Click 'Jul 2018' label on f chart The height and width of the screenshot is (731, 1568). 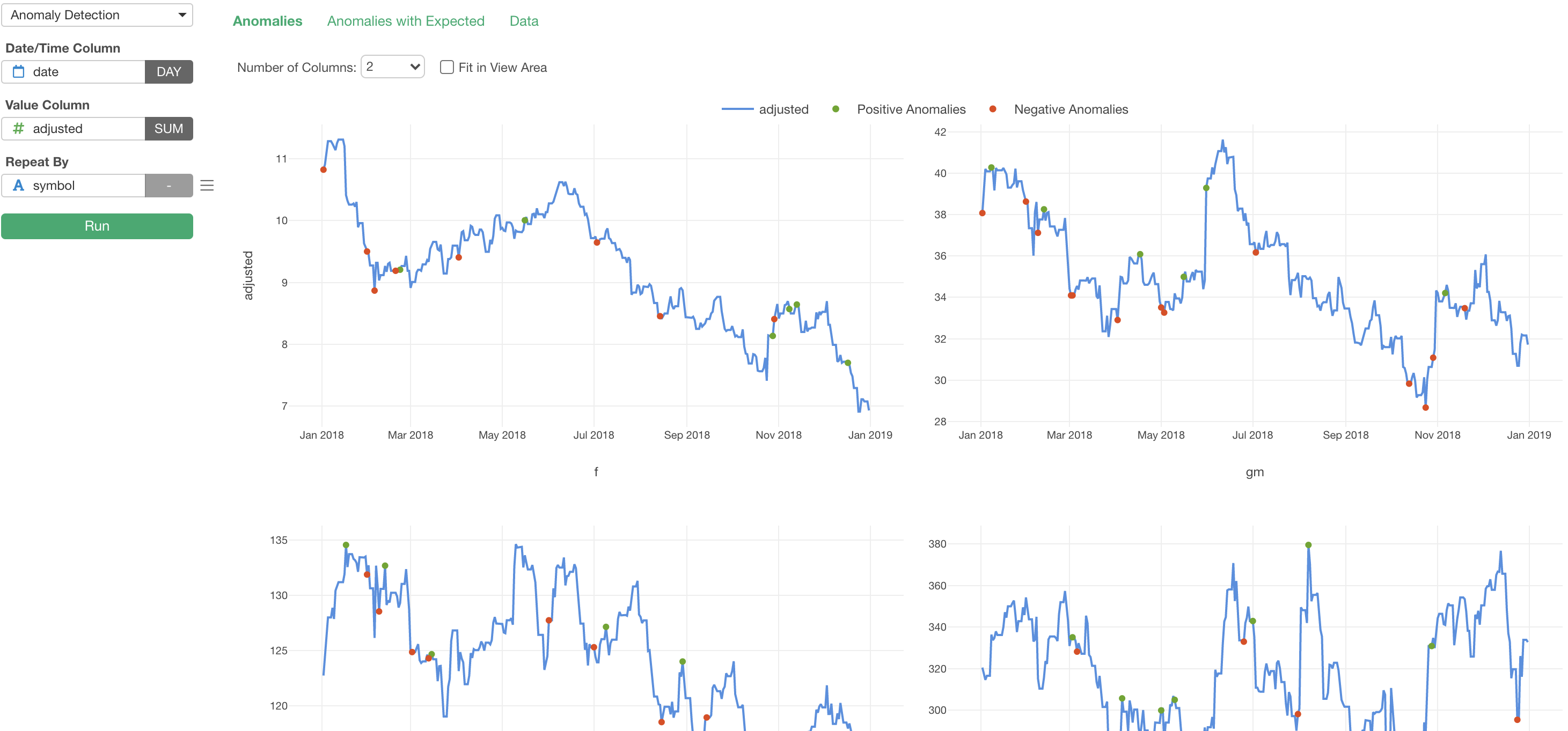[594, 435]
